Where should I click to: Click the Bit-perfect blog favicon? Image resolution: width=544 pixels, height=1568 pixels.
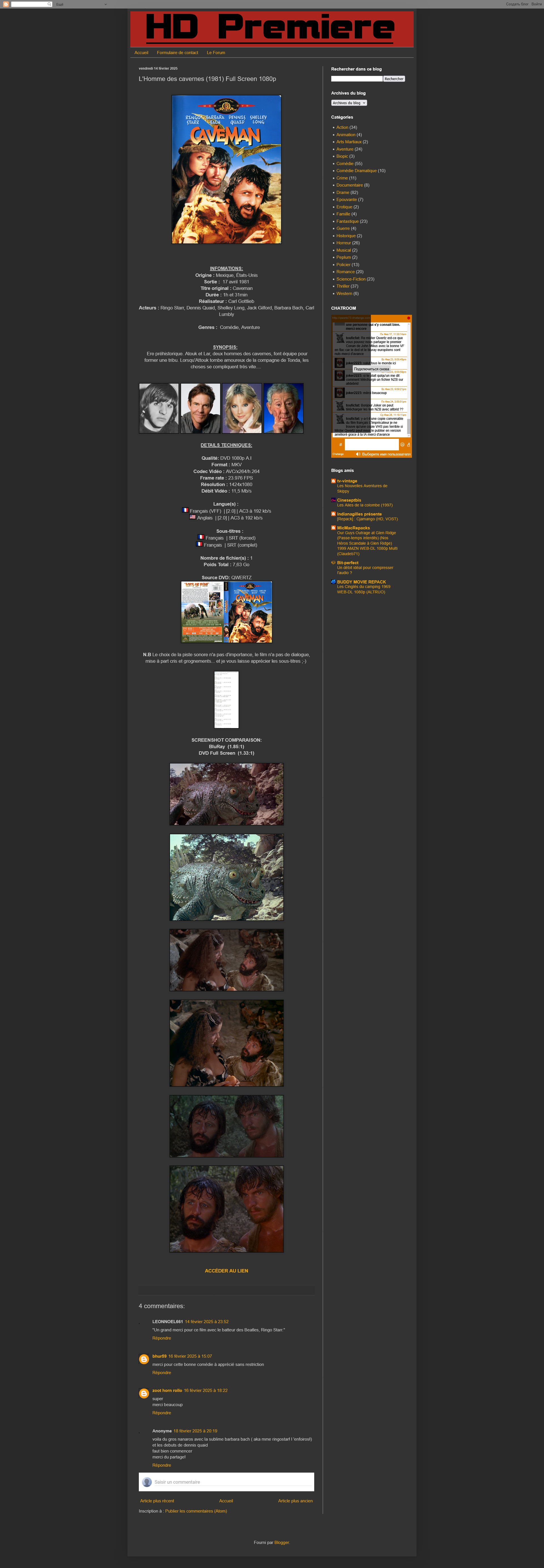(333, 562)
